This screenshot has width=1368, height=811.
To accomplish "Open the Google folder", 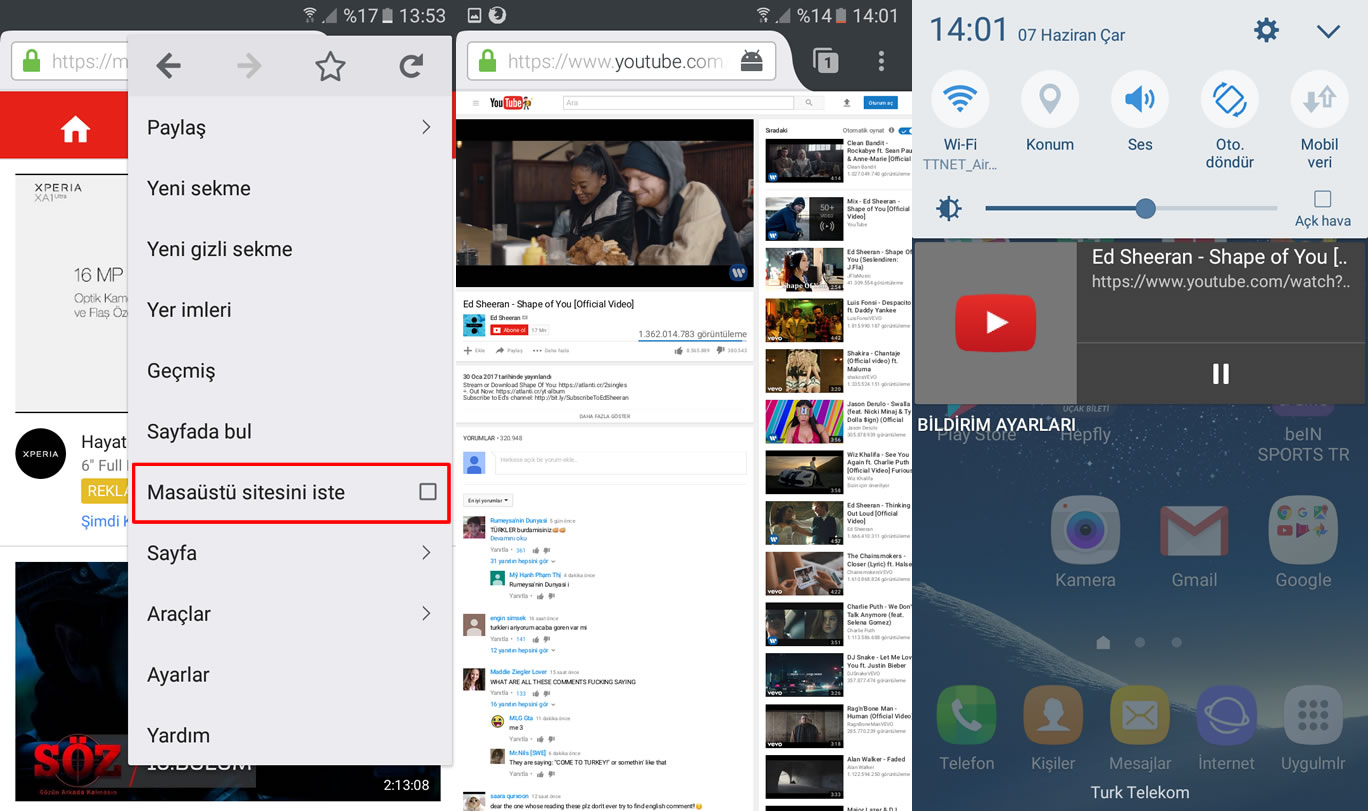I will [x=1303, y=531].
